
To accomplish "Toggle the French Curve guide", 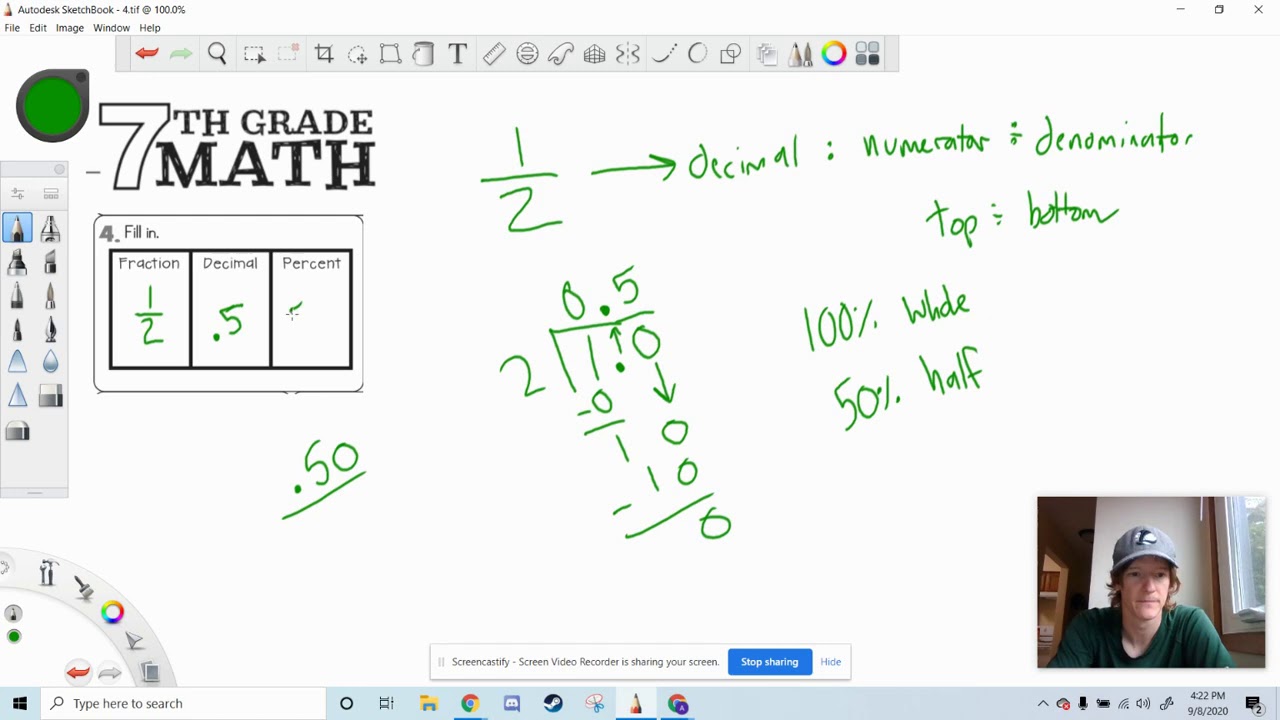I will pos(560,54).
